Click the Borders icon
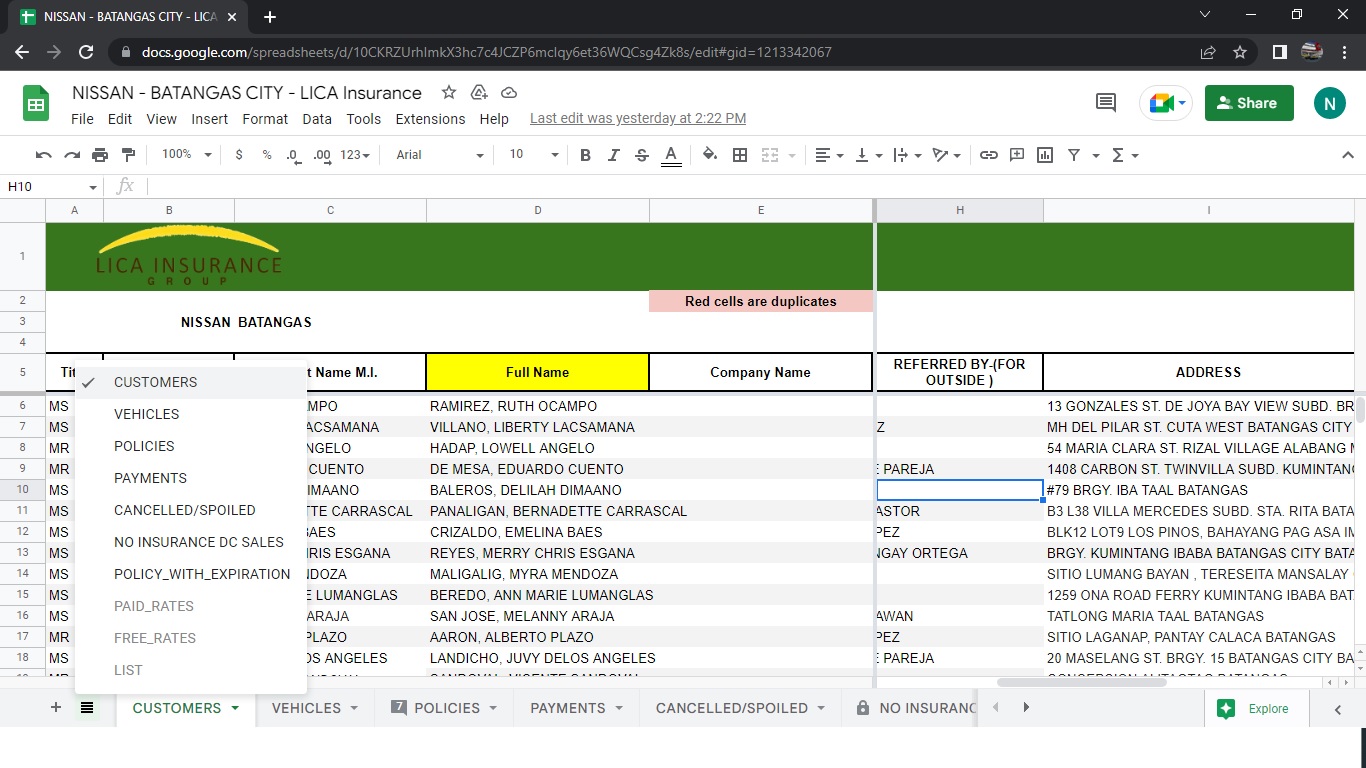 point(740,155)
